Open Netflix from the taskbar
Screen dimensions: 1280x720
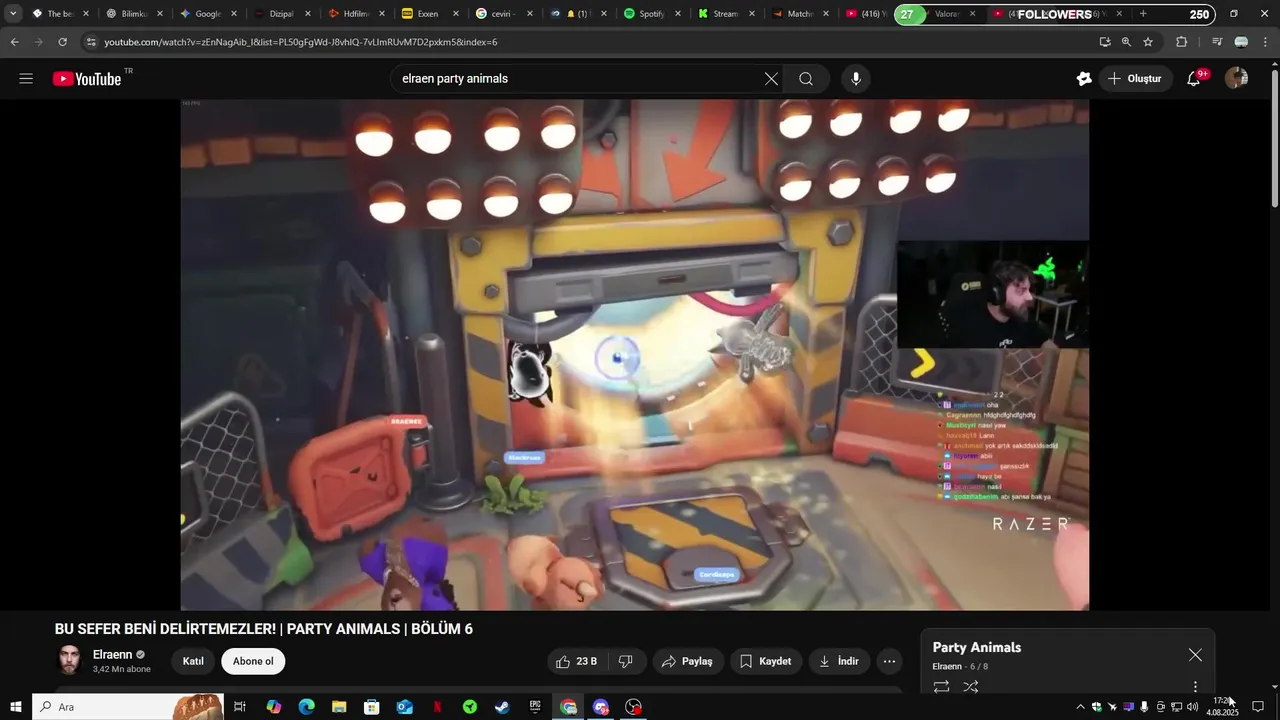(437, 707)
